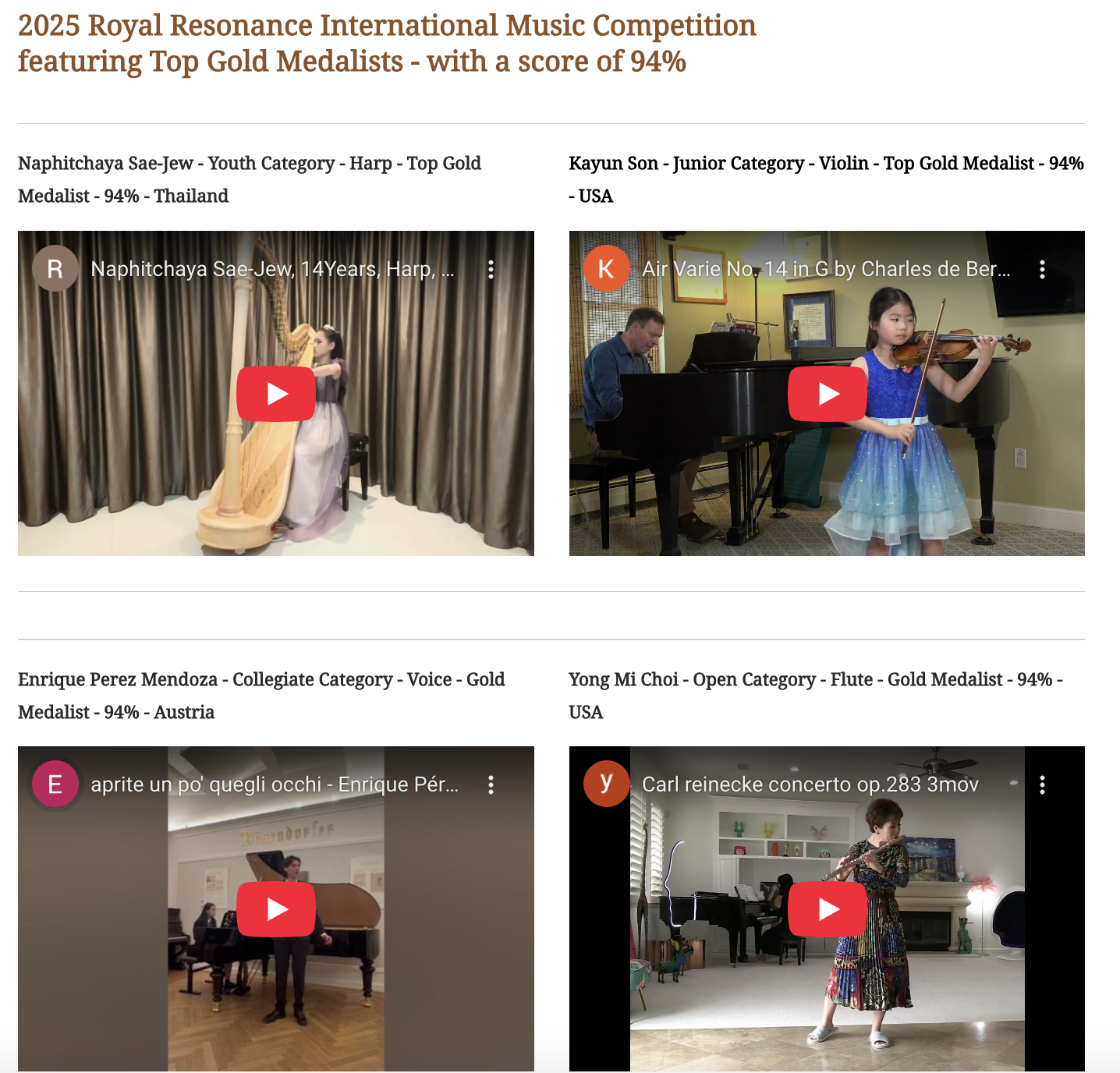
Task: Open more options on Carl Reinecke video
Action: coord(1042,784)
